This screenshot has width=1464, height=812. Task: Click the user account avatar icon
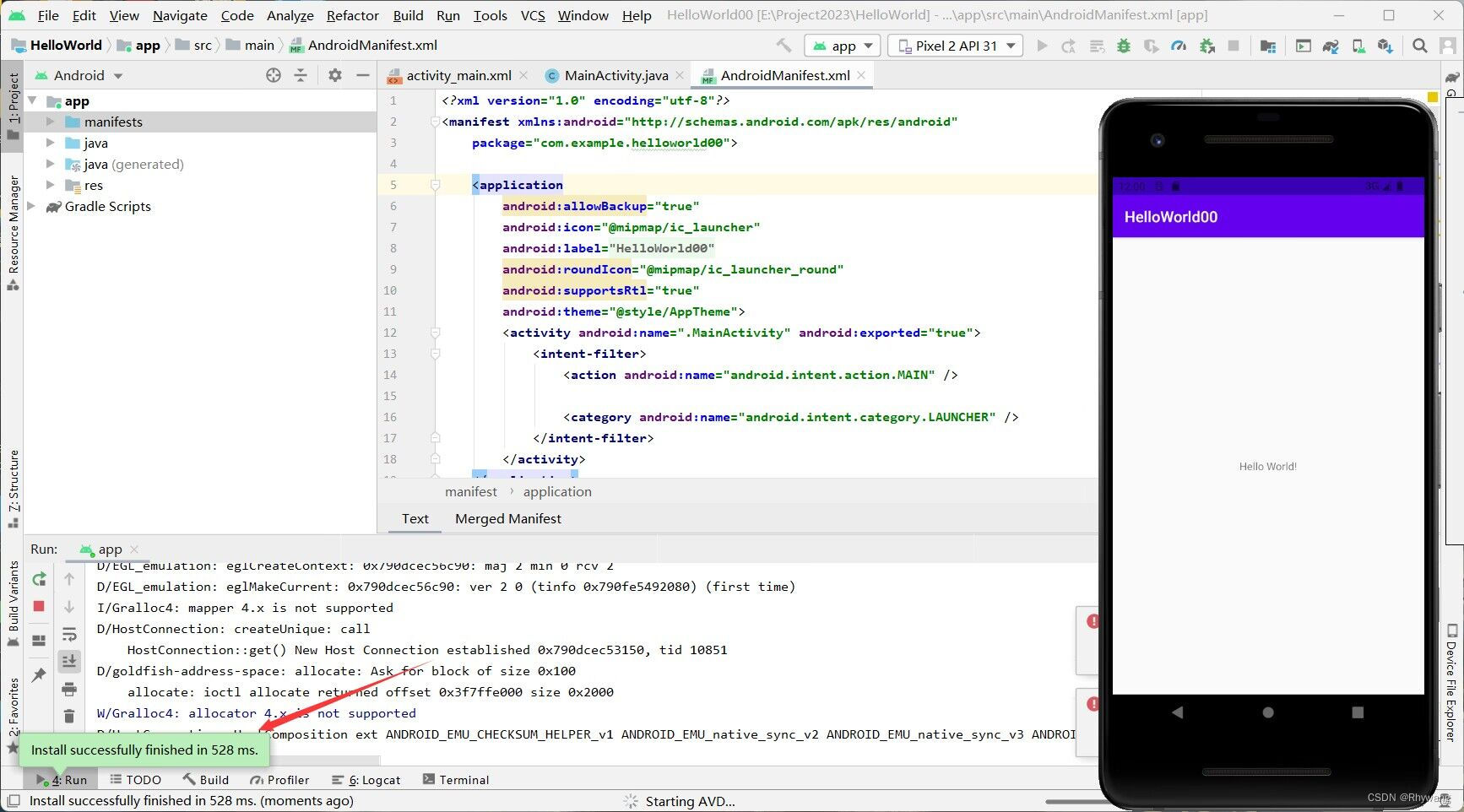coord(1447,46)
